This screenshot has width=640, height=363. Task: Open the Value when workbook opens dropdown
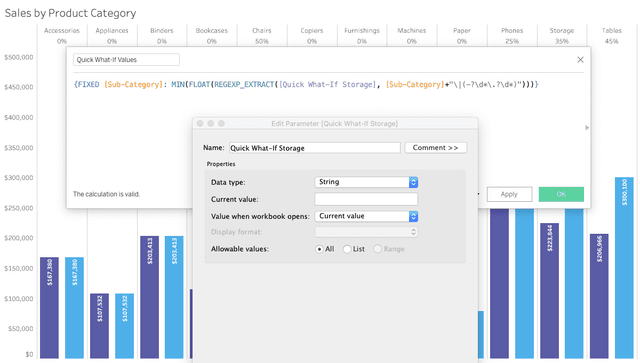pos(366,216)
